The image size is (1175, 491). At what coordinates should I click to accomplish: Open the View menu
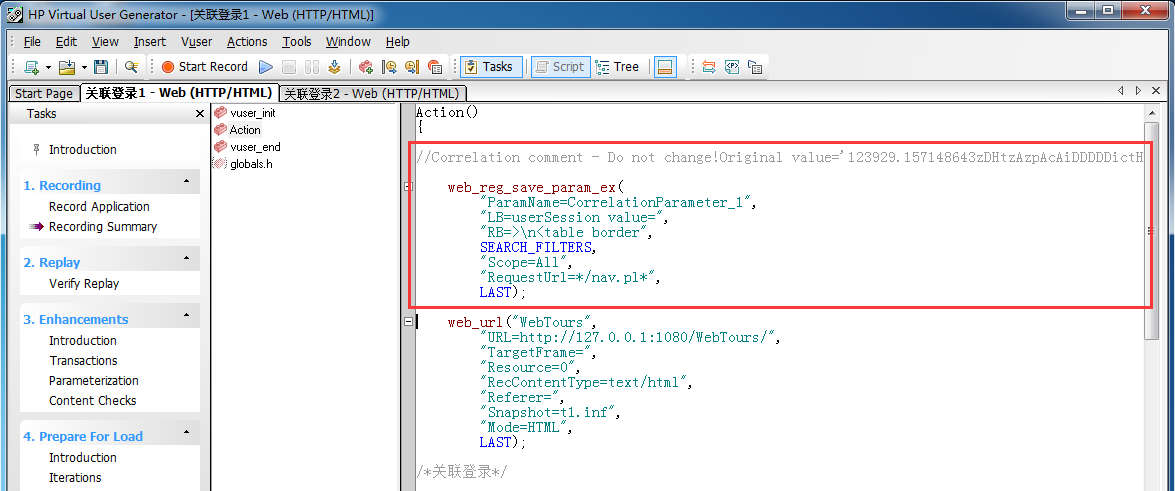pos(106,42)
